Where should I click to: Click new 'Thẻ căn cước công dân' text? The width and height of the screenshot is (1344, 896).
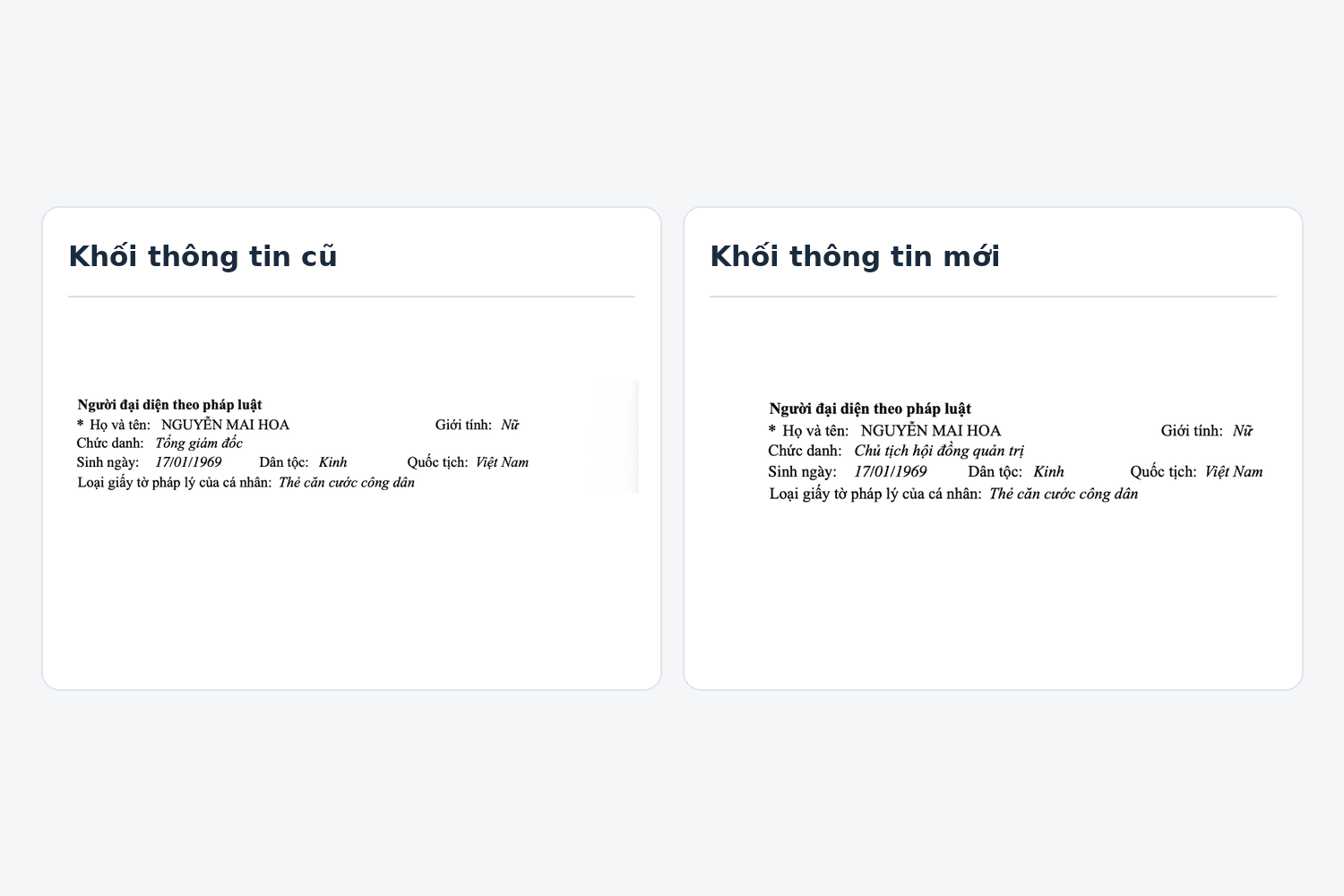click(1064, 494)
